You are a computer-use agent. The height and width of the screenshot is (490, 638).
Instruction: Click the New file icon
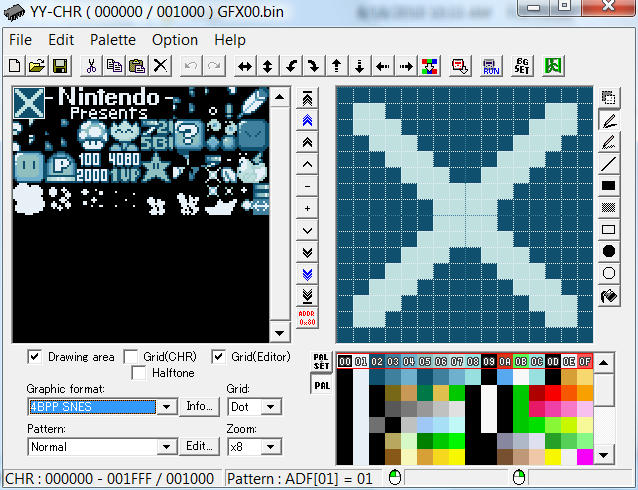[15, 66]
